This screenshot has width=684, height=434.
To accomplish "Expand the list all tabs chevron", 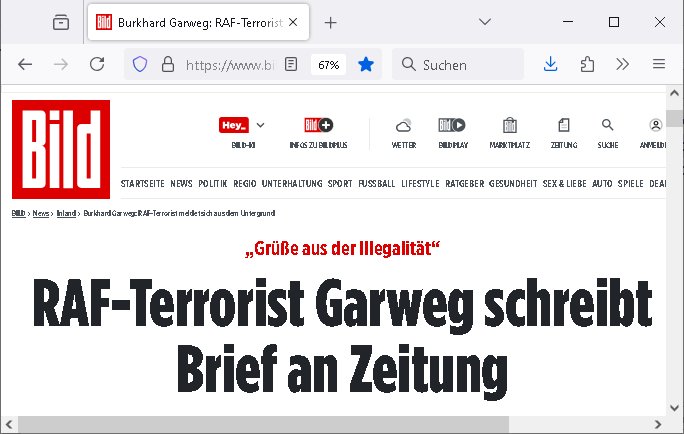I will (485, 22).
